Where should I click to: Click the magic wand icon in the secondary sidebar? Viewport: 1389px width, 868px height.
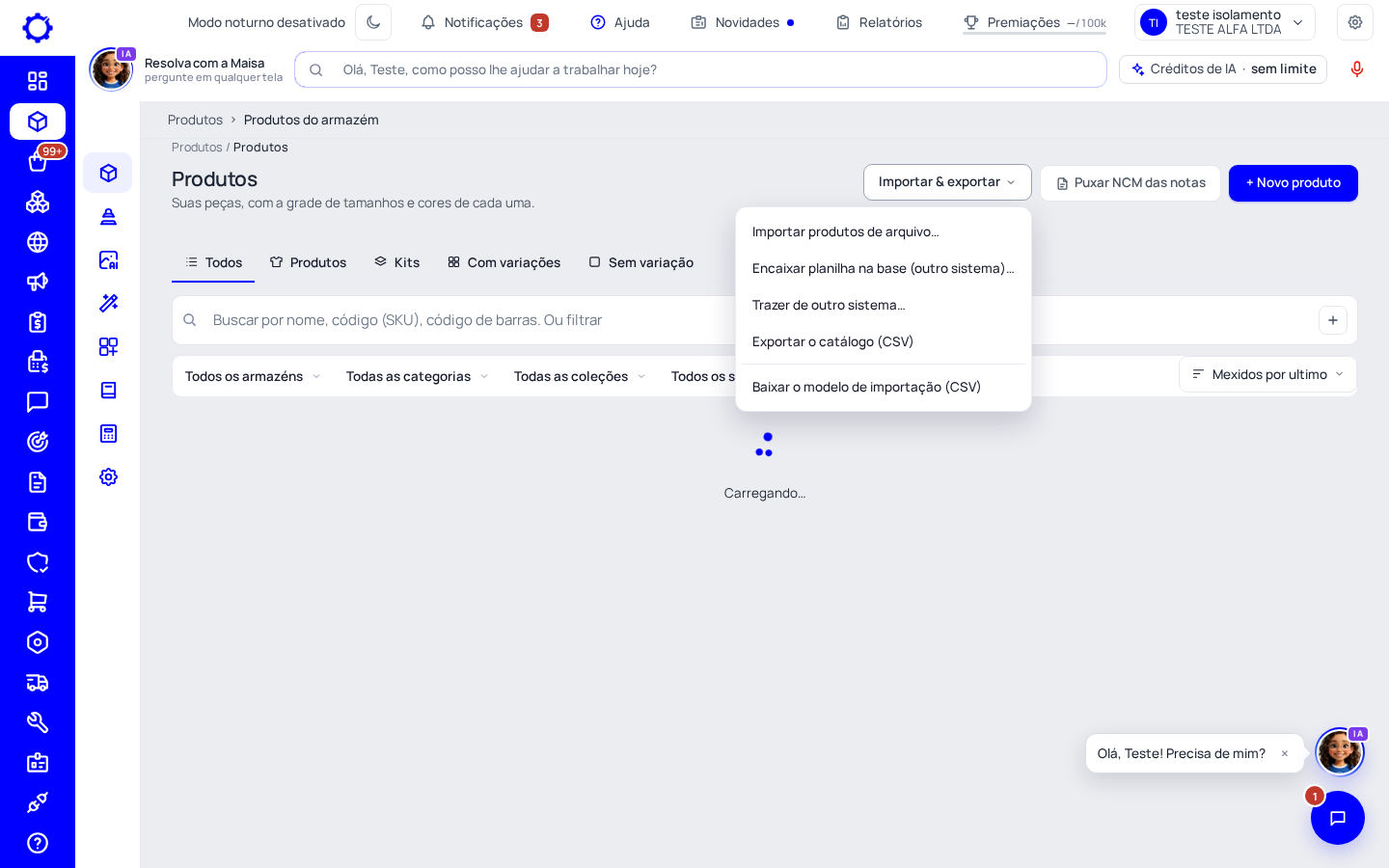[x=108, y=303]
